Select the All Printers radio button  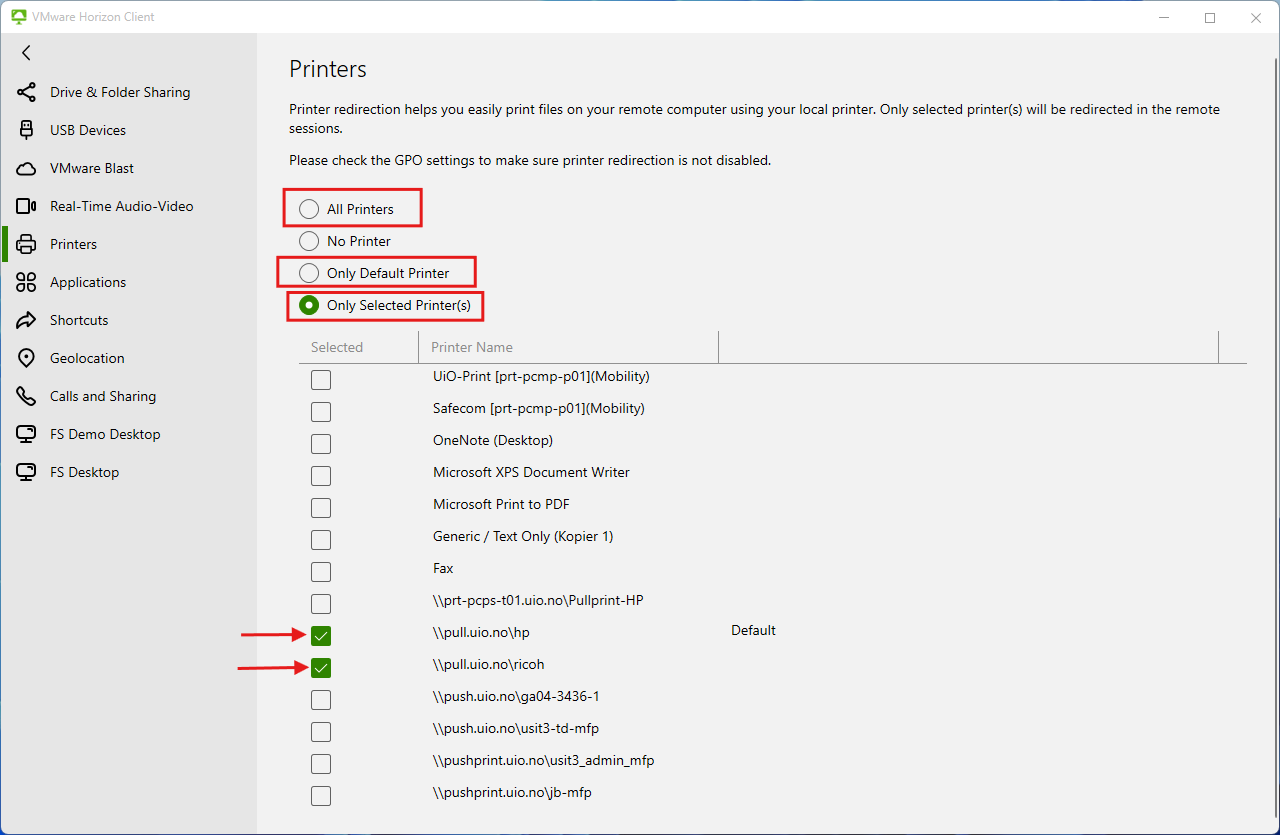tap(309, 209)
